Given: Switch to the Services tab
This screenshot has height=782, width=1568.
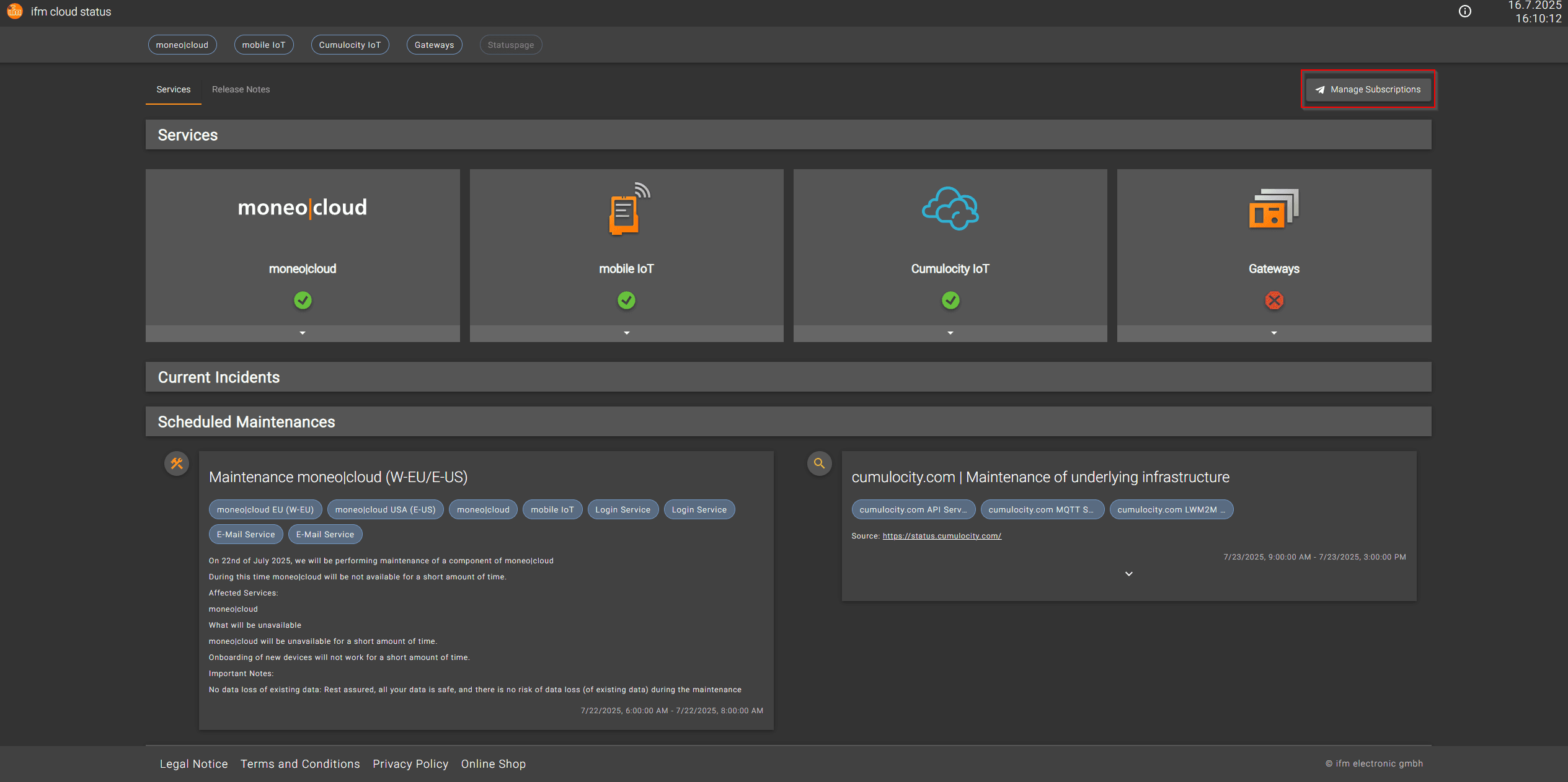Looking at the screenshot, I should (x=174, y=90).
